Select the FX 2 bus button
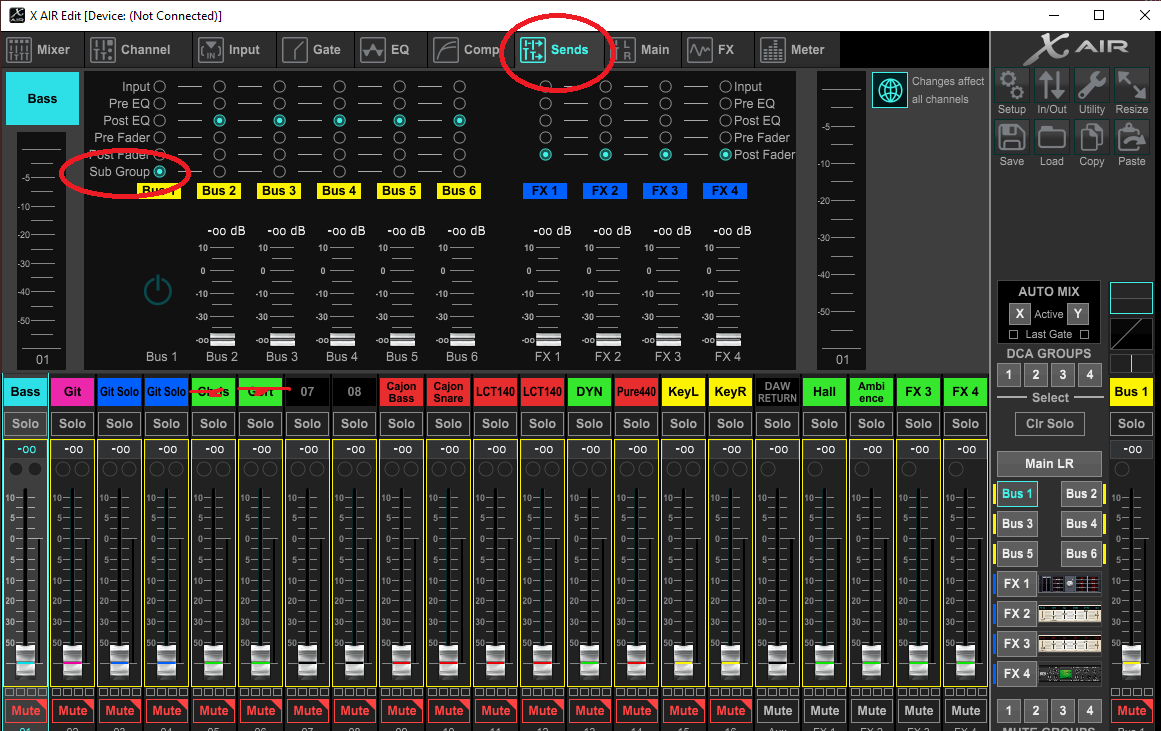 coord(1017,614)
